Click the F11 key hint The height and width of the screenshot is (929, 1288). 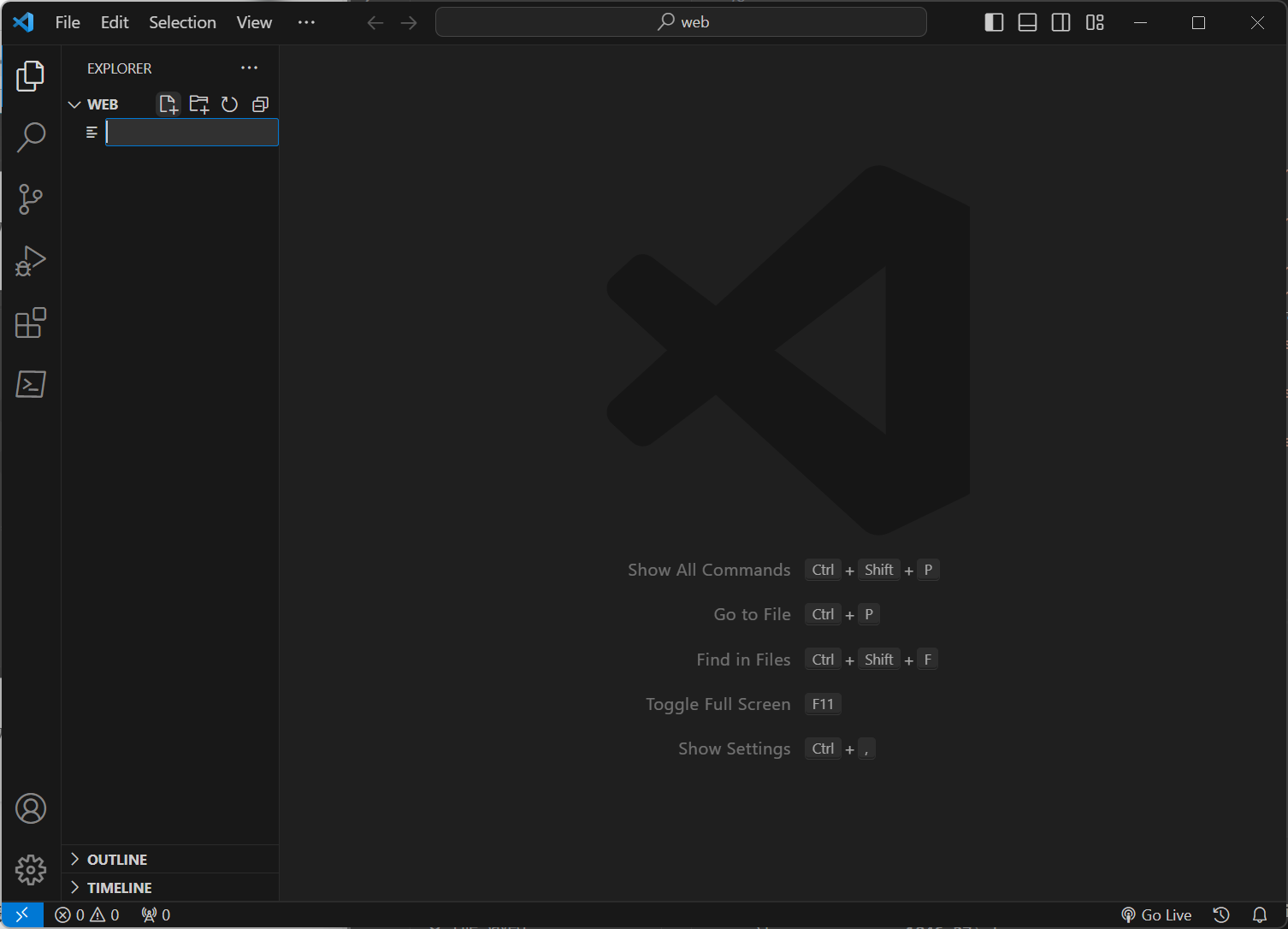823,704
